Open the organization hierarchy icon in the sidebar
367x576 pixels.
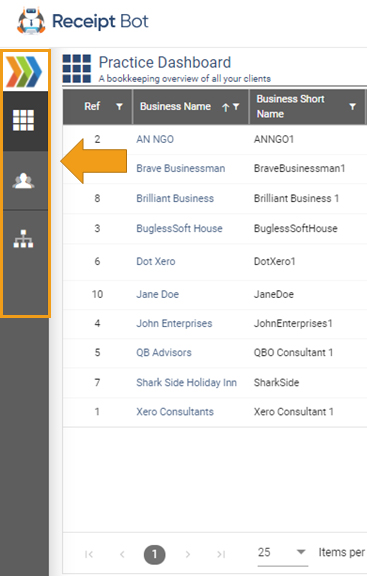click(x=24, y=239)
